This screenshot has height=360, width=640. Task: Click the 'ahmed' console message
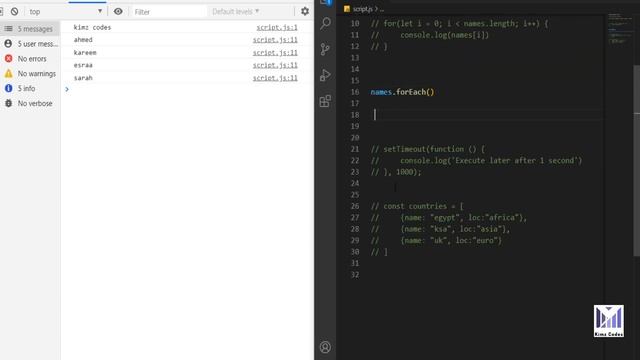pyautogui.click(x=83, y=40)
